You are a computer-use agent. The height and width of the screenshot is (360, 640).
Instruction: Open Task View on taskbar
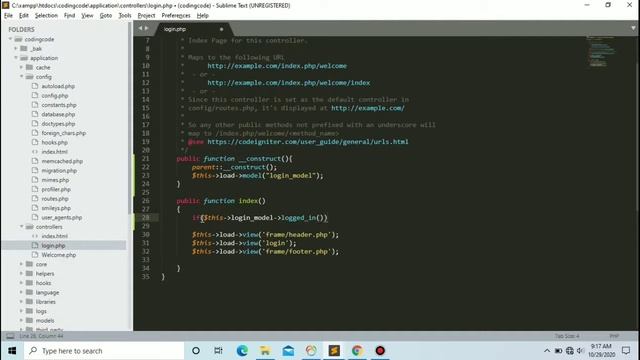point(218,351)
